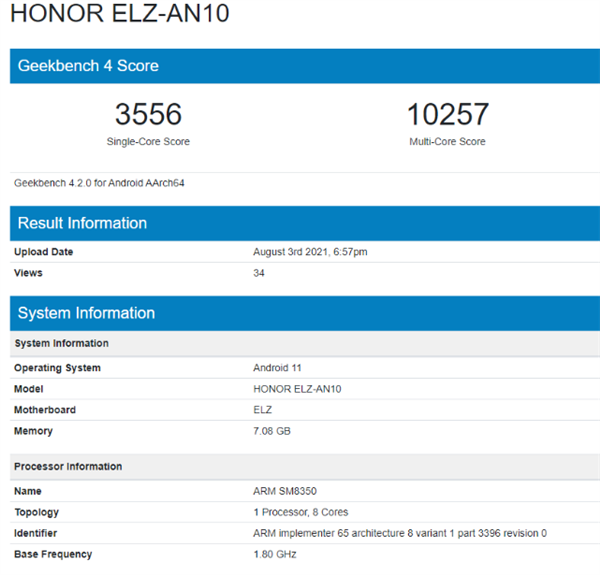Image resolution: width=600 pixels, height=575 pixels.
Task: Click the Operating System label
Action: pos(57,368)
